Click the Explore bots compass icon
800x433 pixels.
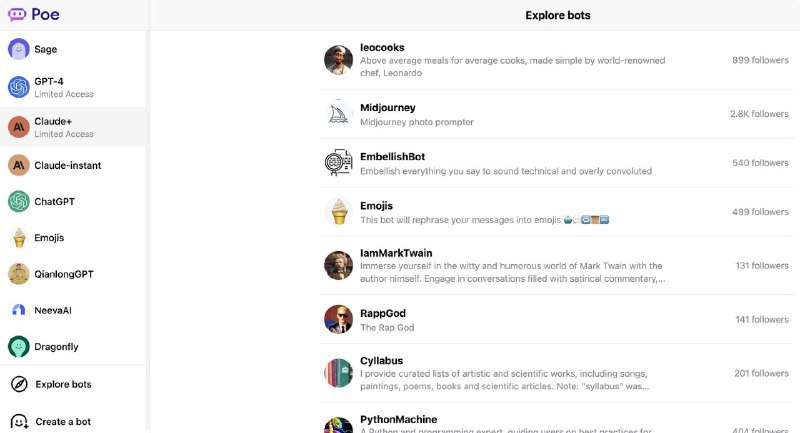pos(19,384)
